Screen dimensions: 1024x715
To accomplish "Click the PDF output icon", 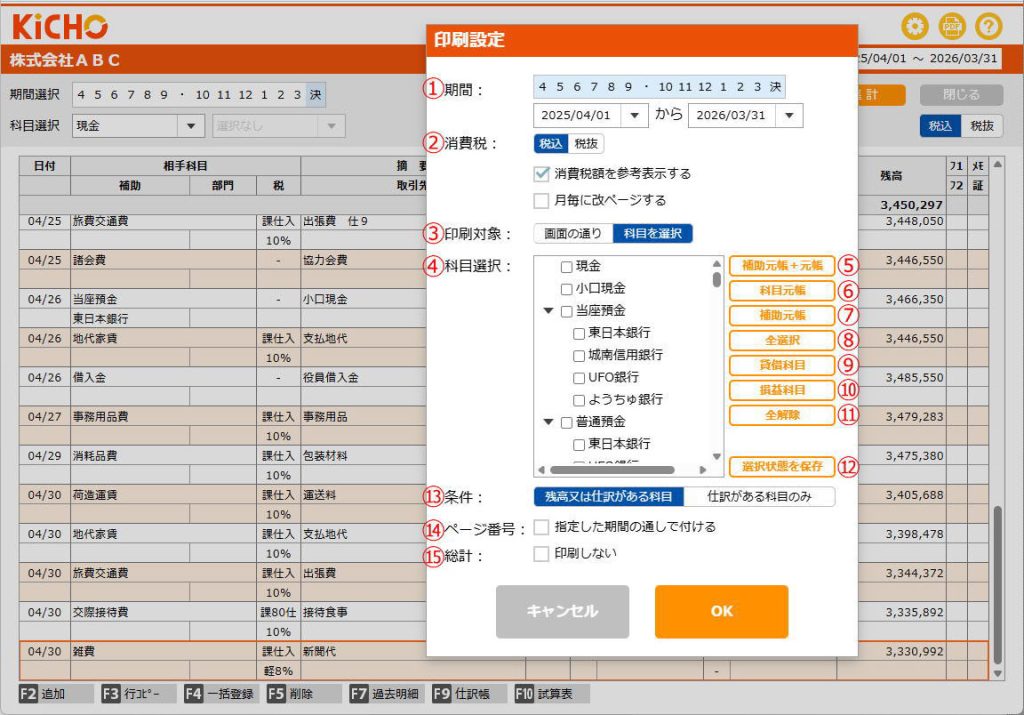I will [x=952, y=26].
